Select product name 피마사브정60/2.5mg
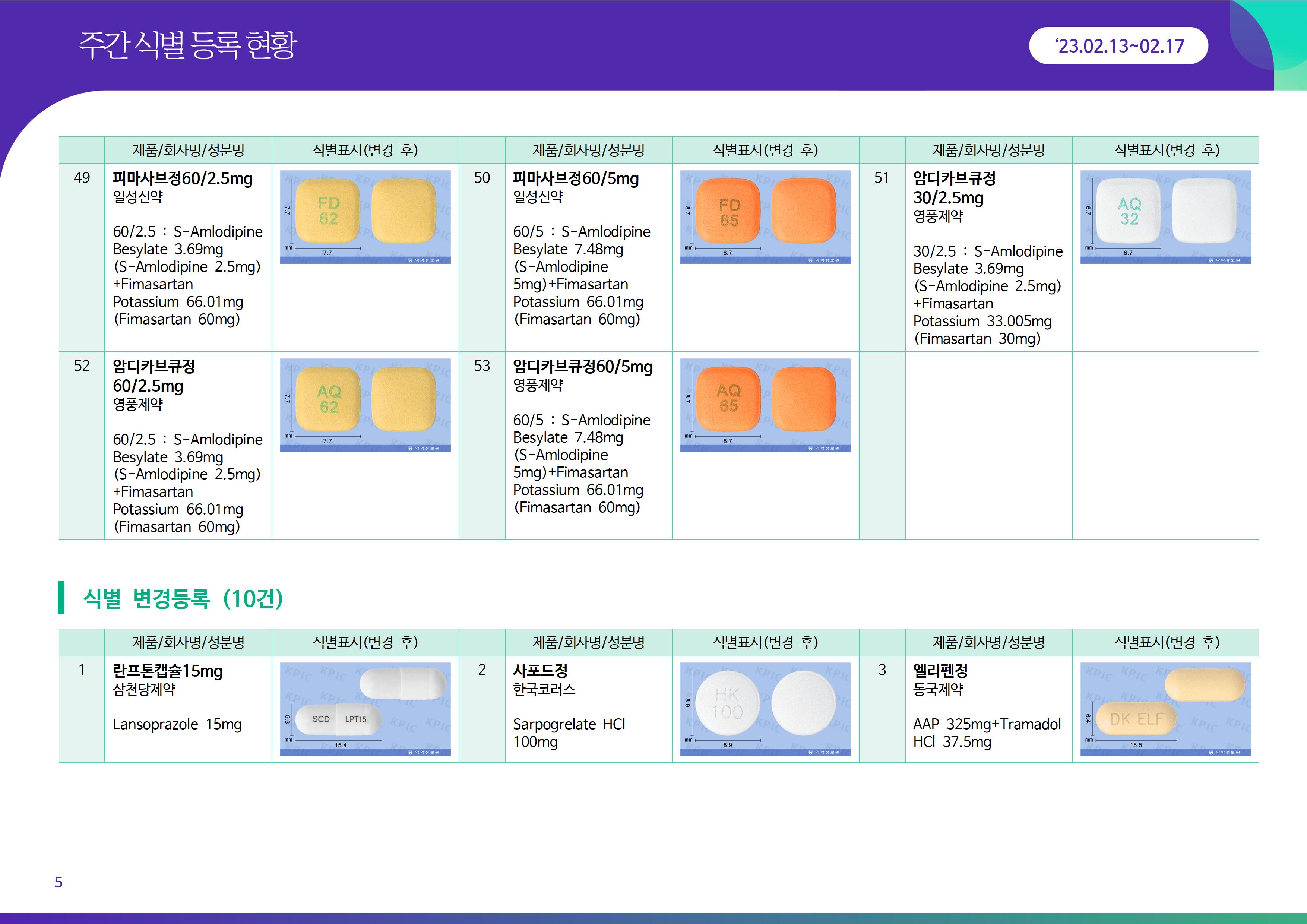1307x924 pixels. click(x=182, y=179)
